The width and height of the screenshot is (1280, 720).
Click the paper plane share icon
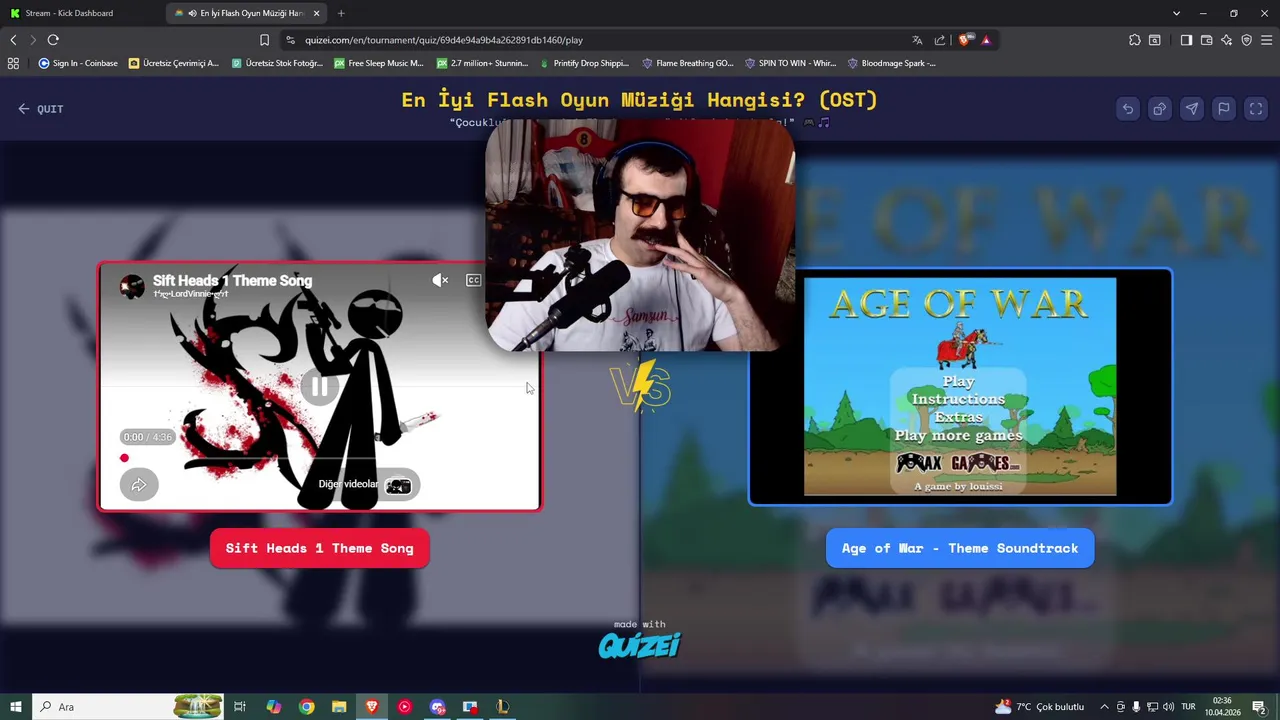point(1192,109)
